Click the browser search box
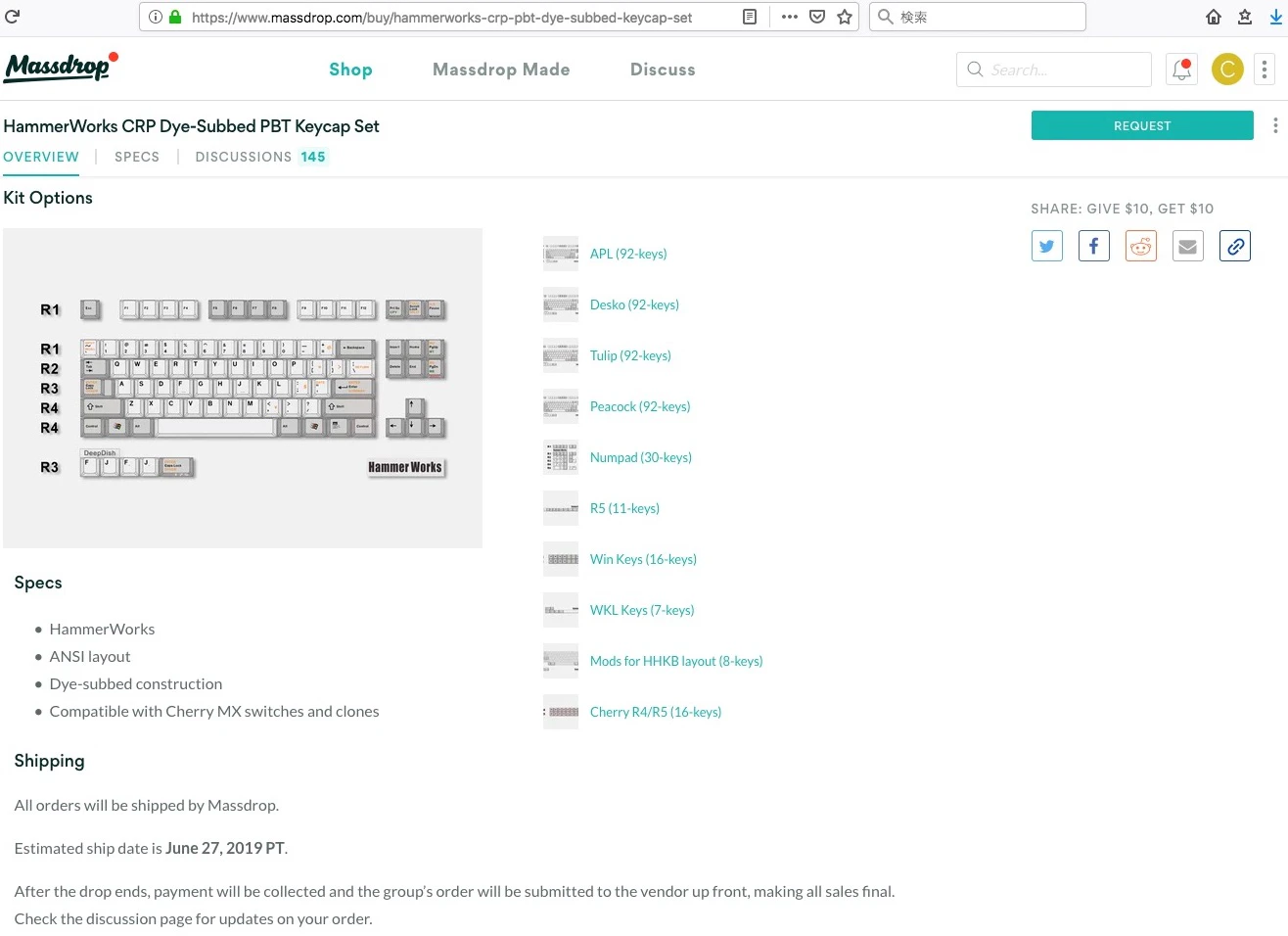 point(978,17)
